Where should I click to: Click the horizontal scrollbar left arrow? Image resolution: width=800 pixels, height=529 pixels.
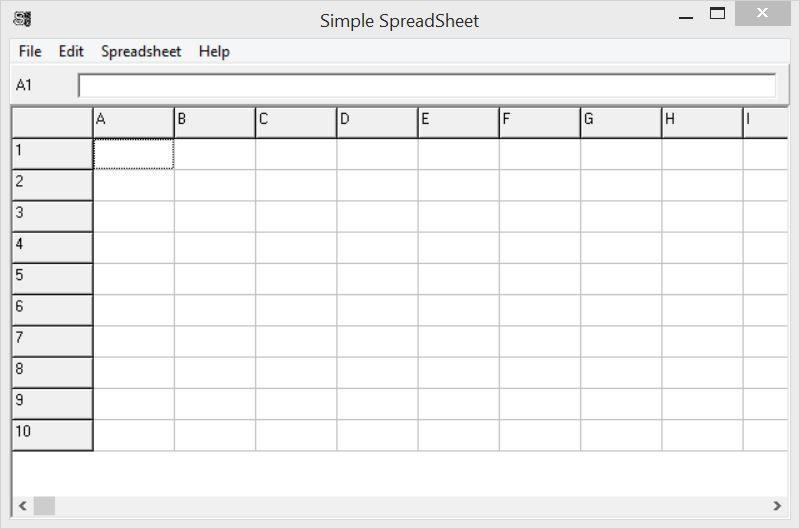(x=22, y=506)
